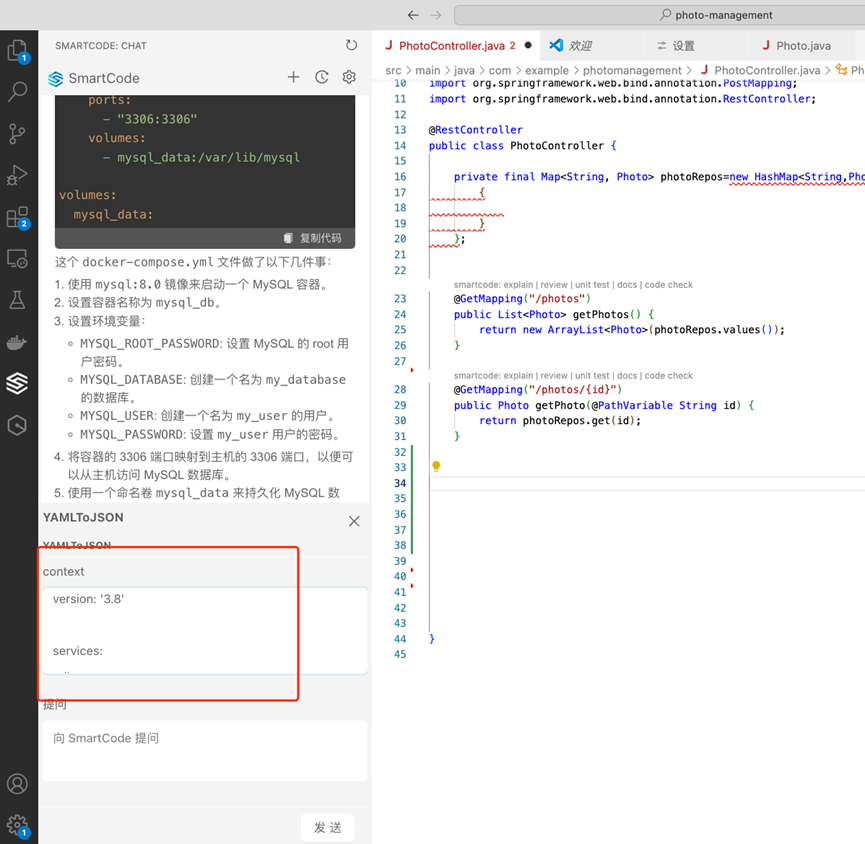Focus the 向 SmartCode 提问 input box
Viewport: 865px width, 844px height.
tap(205, 751)
